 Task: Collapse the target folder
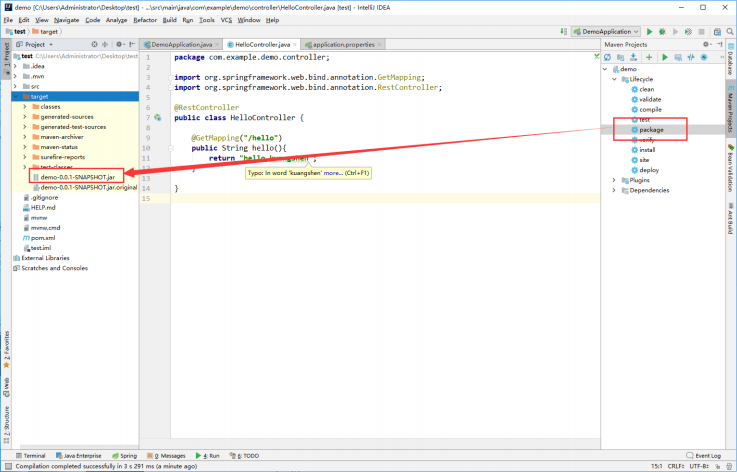point(16,96)
